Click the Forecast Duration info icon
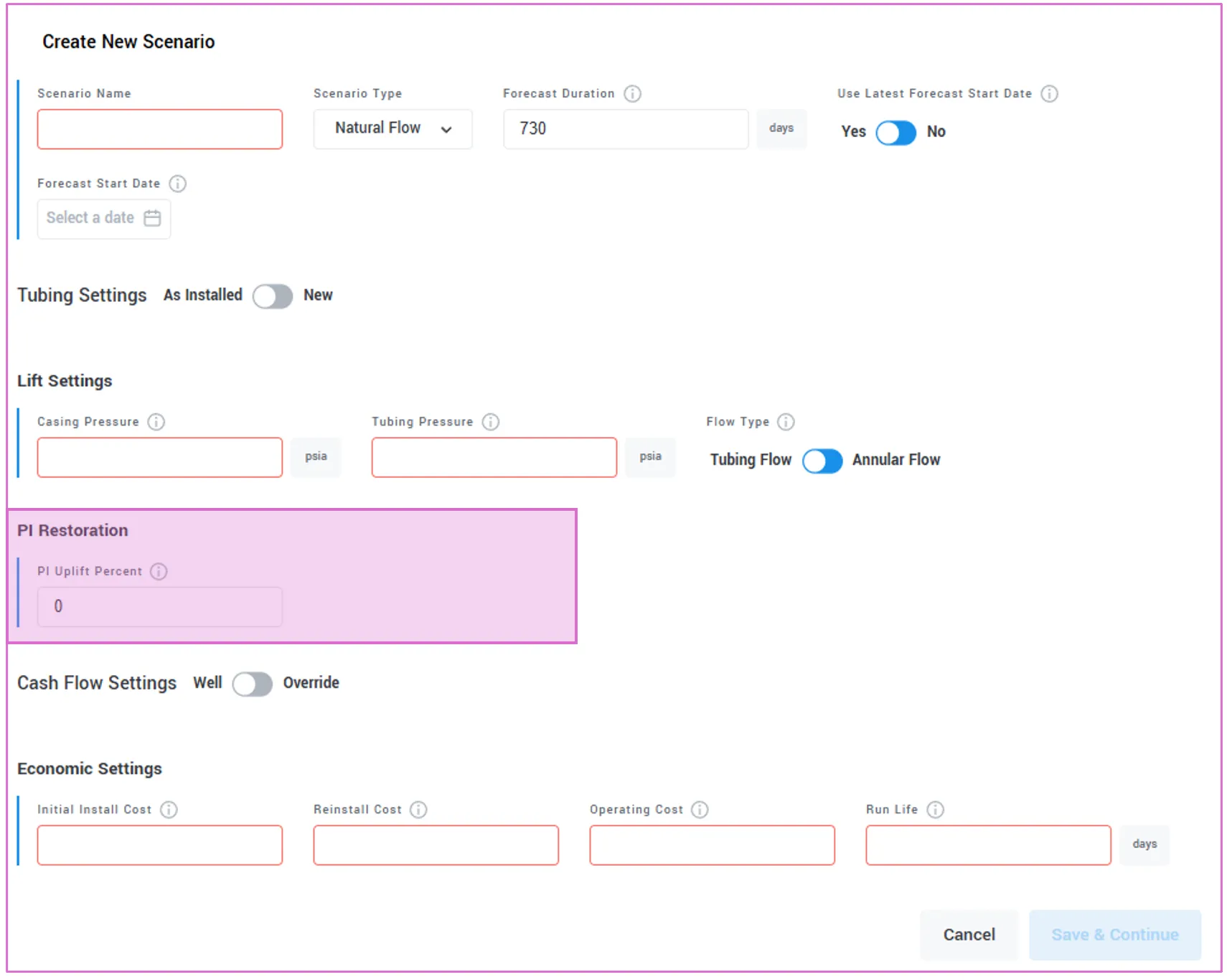This screenshot has width=1227, height=980. (x=632, y=94)
